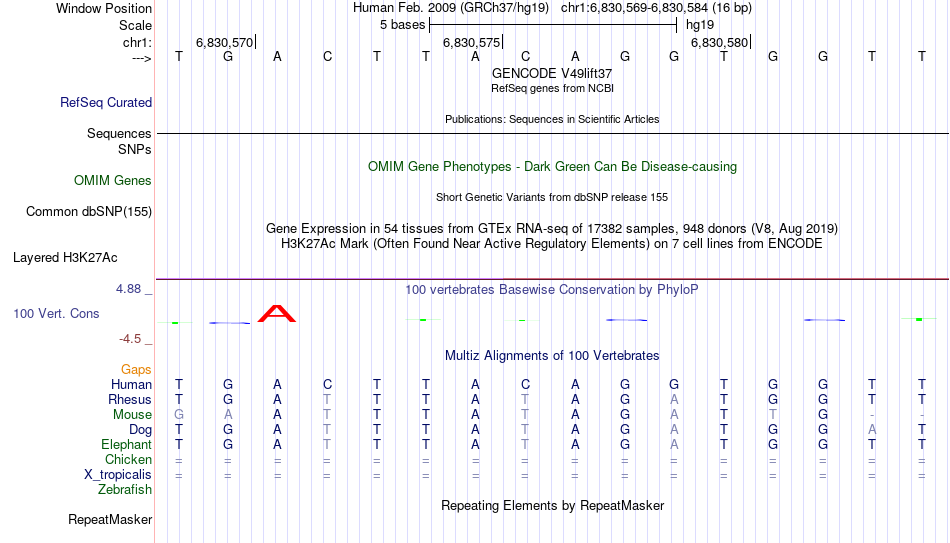Click the X_tropicalis species label
Image resolution: width=950 pixels, height=543 pixels.
coord(118,475)
